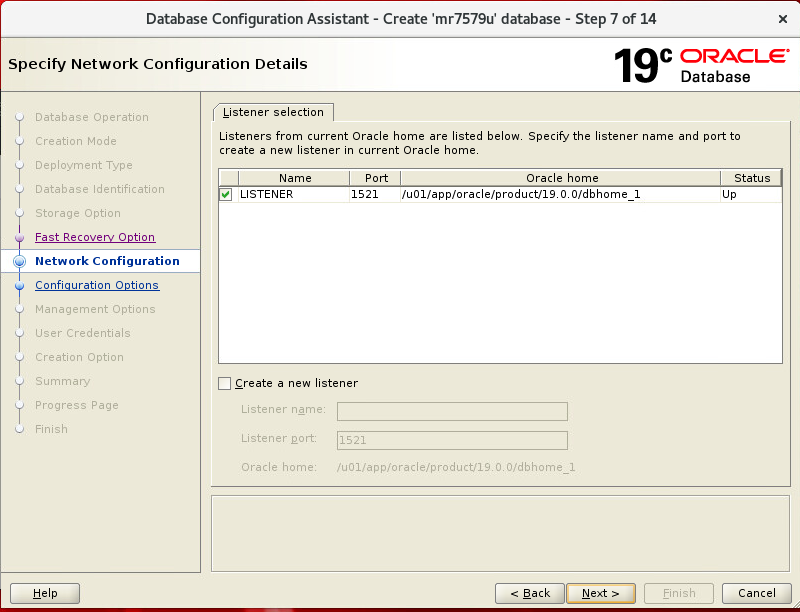Screen dimensions: 800x612
Task: Click the Listener port input field
Action: point(452,440)
